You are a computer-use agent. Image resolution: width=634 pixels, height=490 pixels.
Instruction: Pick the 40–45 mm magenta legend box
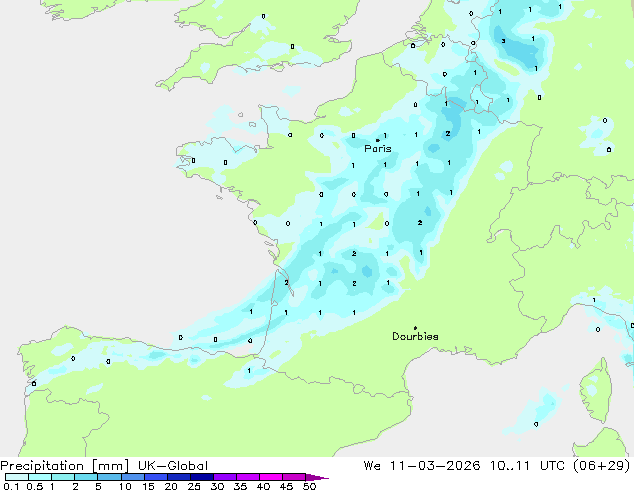pyautogui.click(x=271, y=477)
